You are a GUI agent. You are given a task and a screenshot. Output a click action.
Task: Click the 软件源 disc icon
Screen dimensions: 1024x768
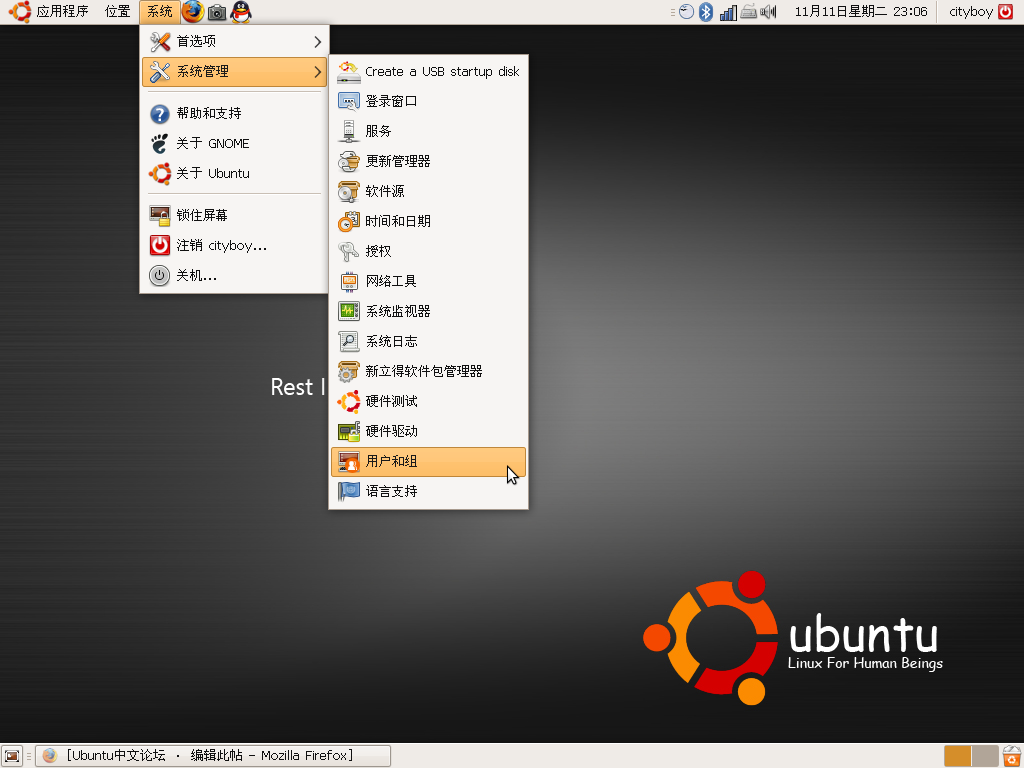coord(349,191)
